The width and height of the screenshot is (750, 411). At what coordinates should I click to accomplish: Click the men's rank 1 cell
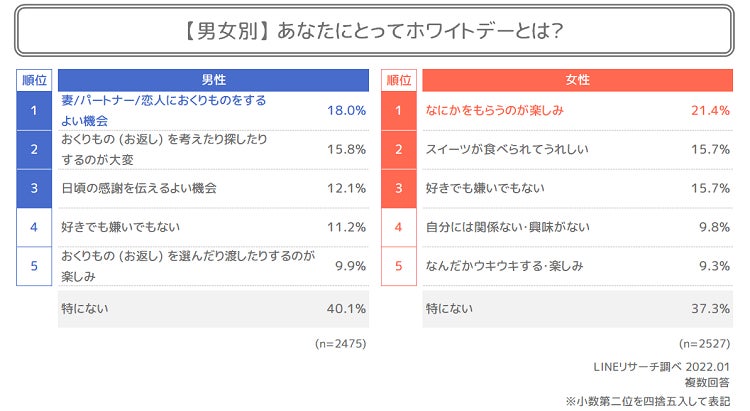33,111
